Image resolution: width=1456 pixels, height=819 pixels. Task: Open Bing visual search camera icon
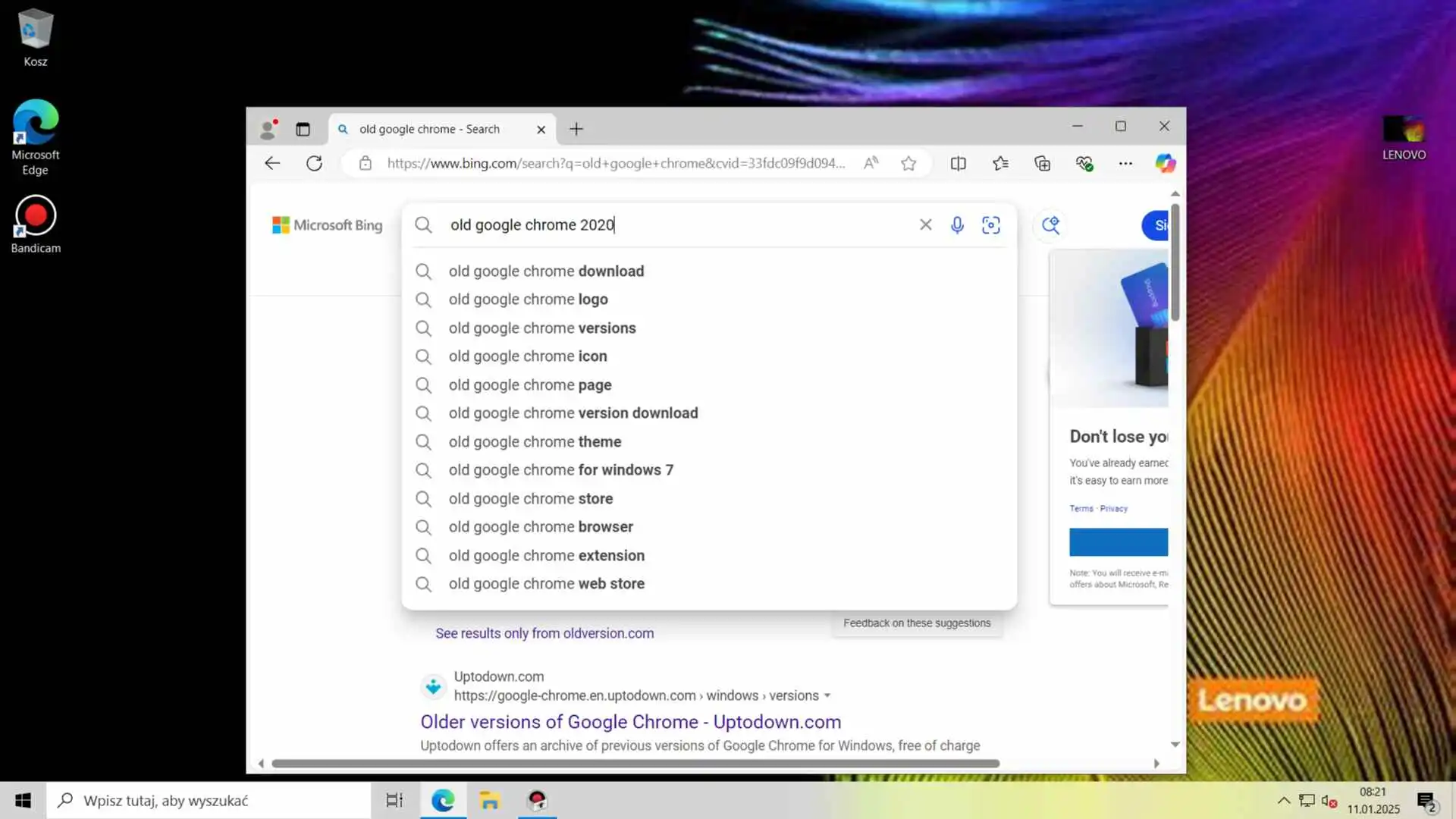tap(990, 225)
